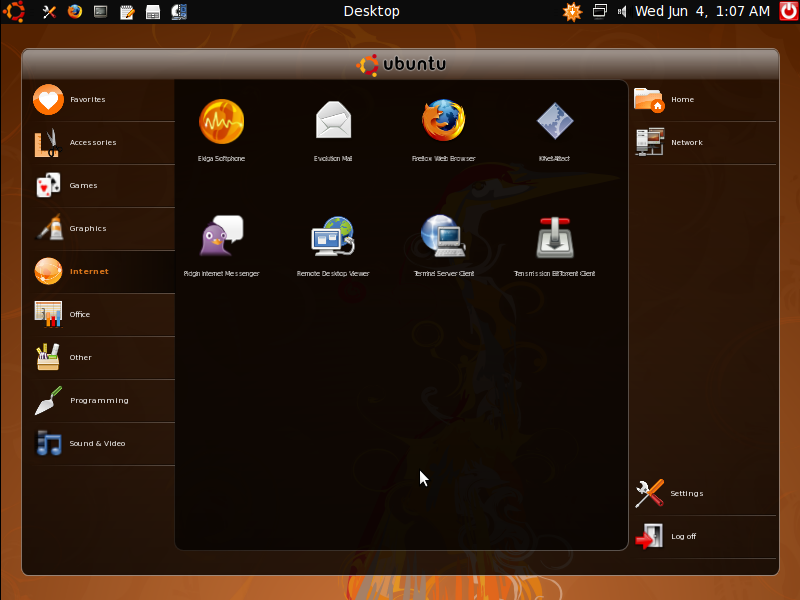Select the Favorites category
This screenshot has width=800, height=600.
tap(104, 99)
